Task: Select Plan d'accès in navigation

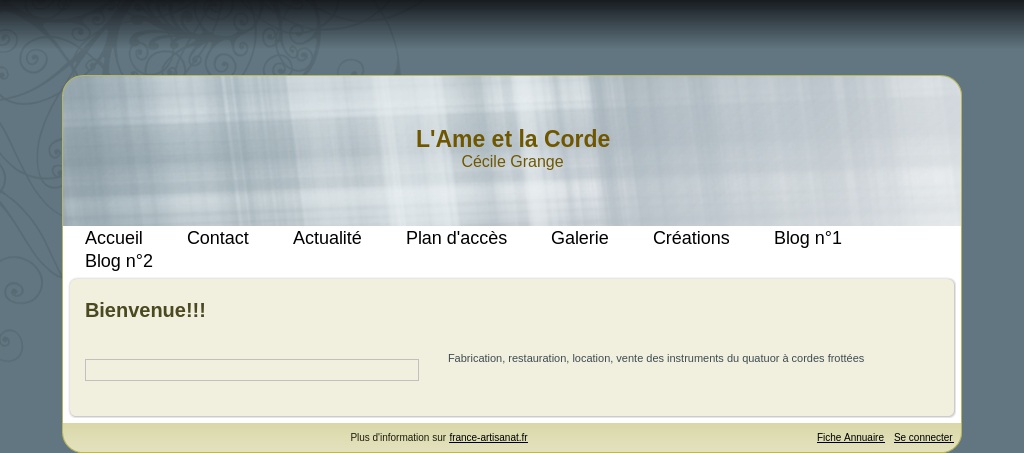Action: pyautogui.click(x=456, y=238)
